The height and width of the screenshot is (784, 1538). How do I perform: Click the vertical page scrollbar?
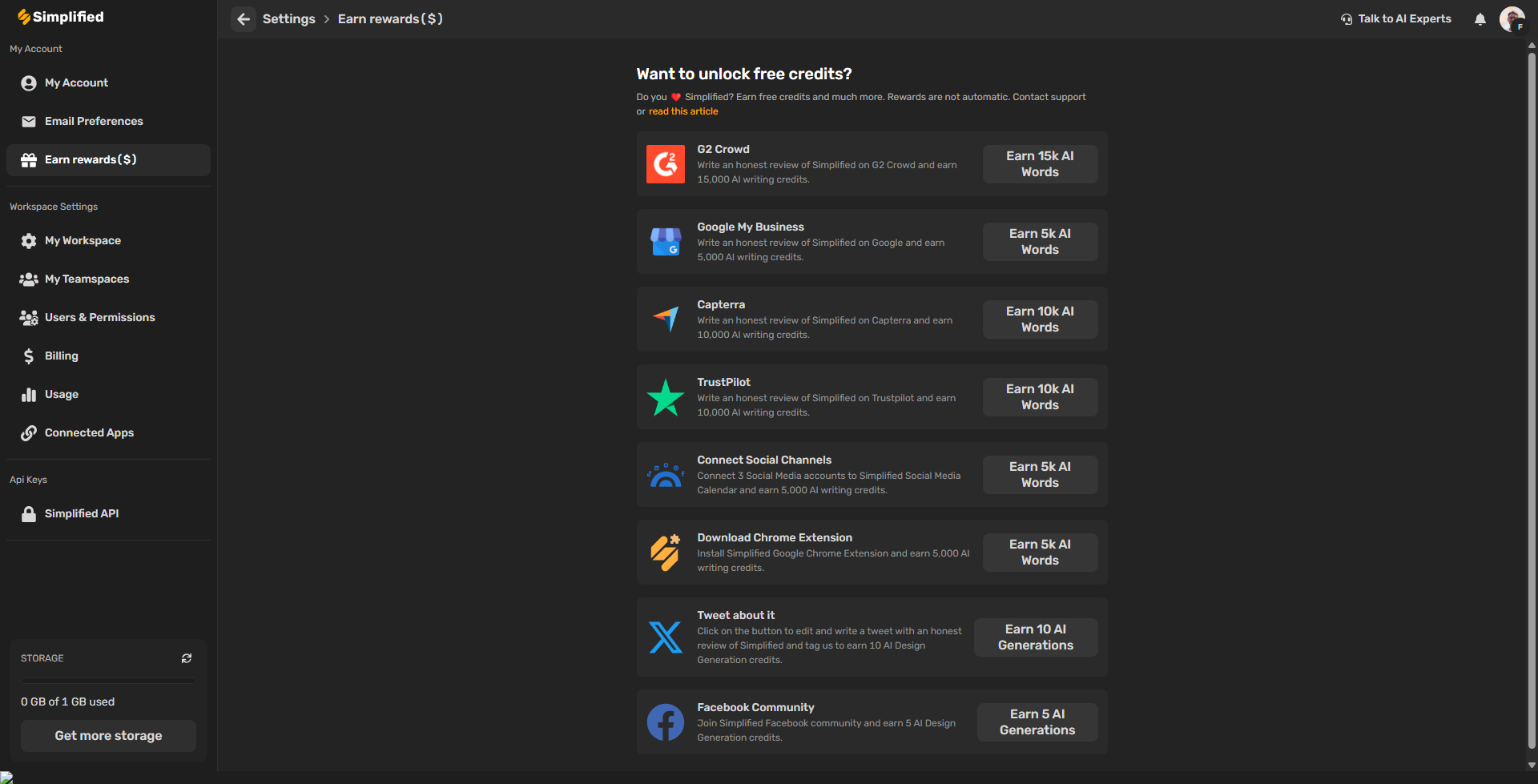pos(1532,400)
